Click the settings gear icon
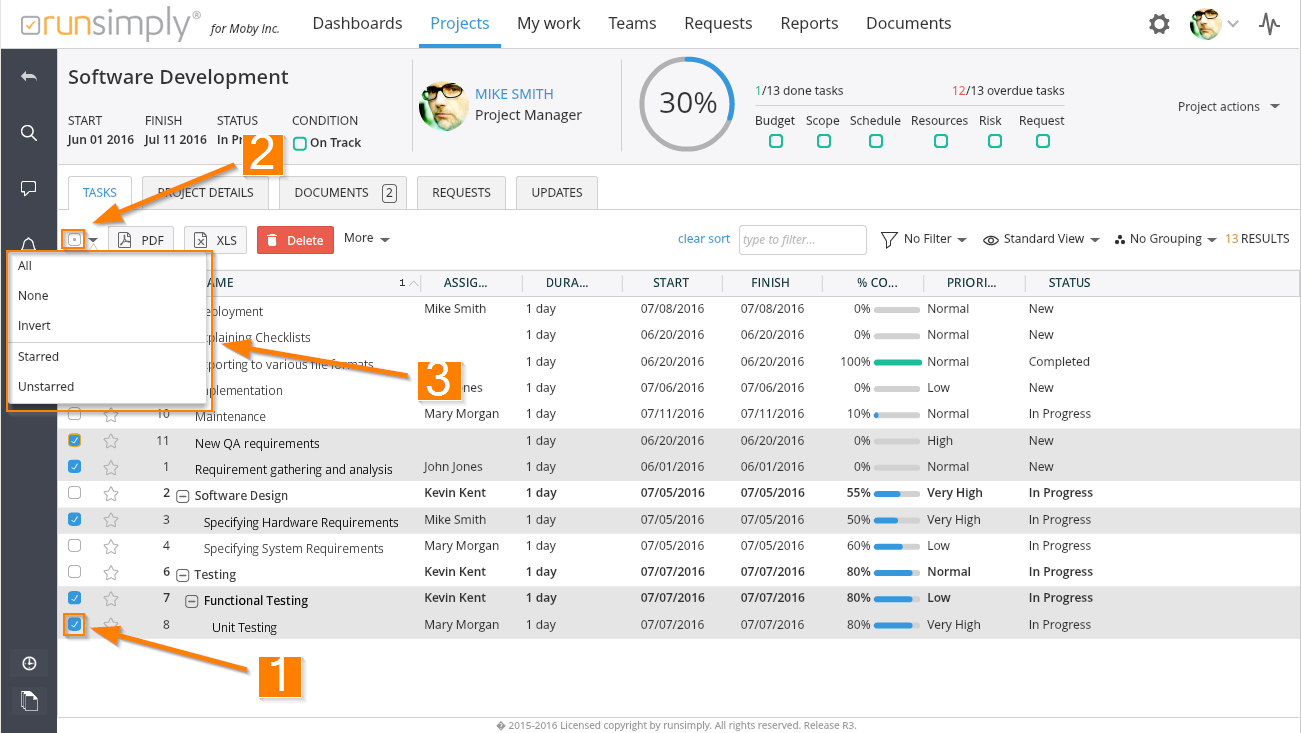Viewport: 1301px width, 733px height. coord(1159,24)
